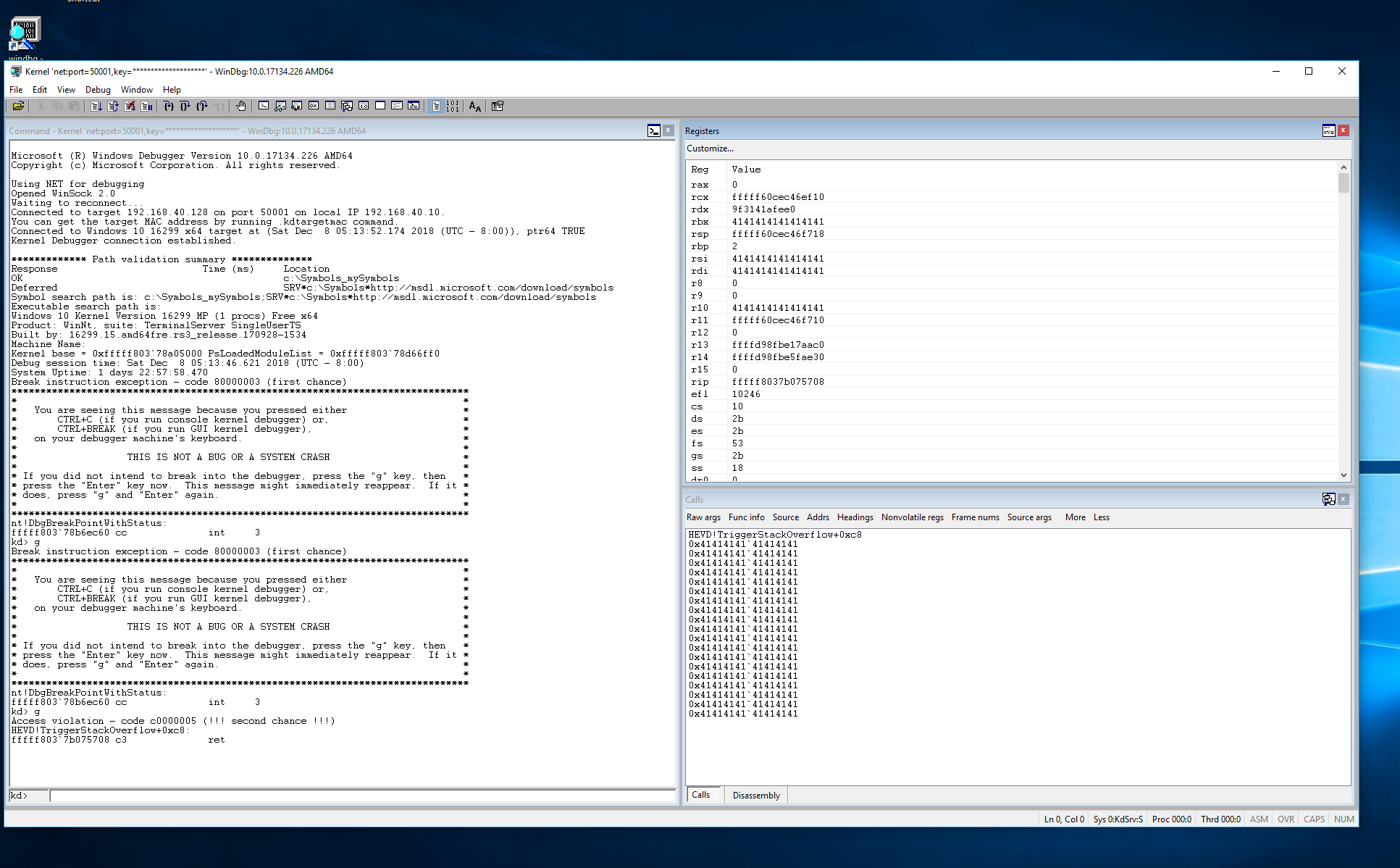1400x868 pixels.
Task: Click the Registers scrollbar down arrow
Action: click(x=1344, y=475)
